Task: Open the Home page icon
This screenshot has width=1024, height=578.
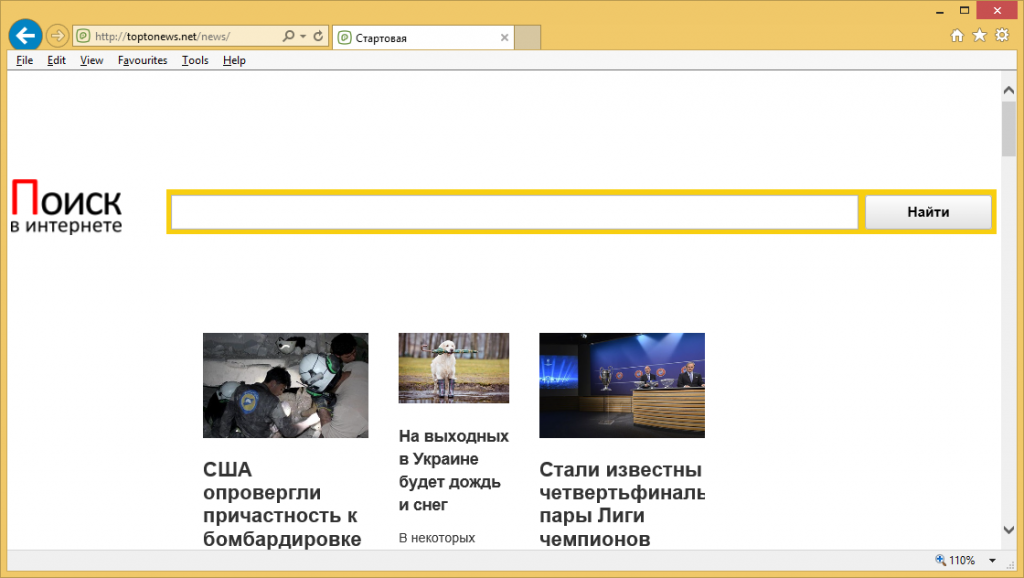Action: [x=957, y=36]
